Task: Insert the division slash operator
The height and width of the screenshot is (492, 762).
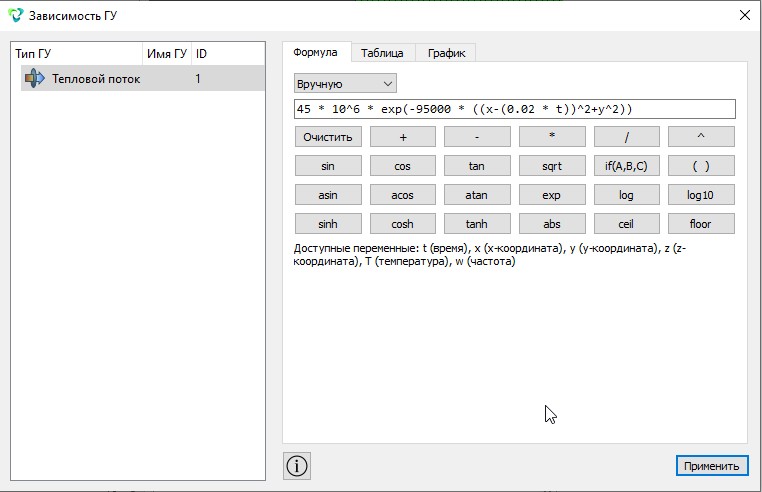Action: point(626,137)
